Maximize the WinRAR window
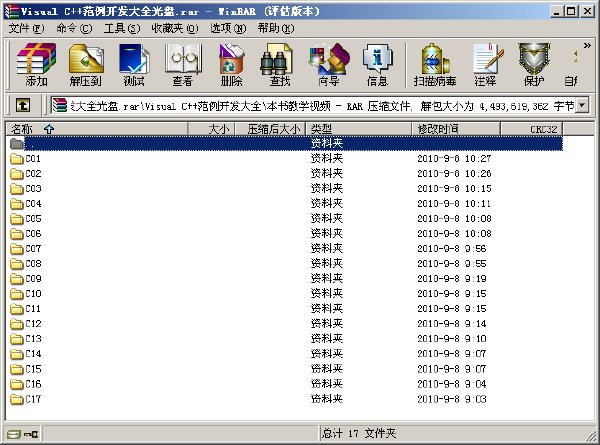The width and height of the screenshot is (600, 445). point(571,11)
